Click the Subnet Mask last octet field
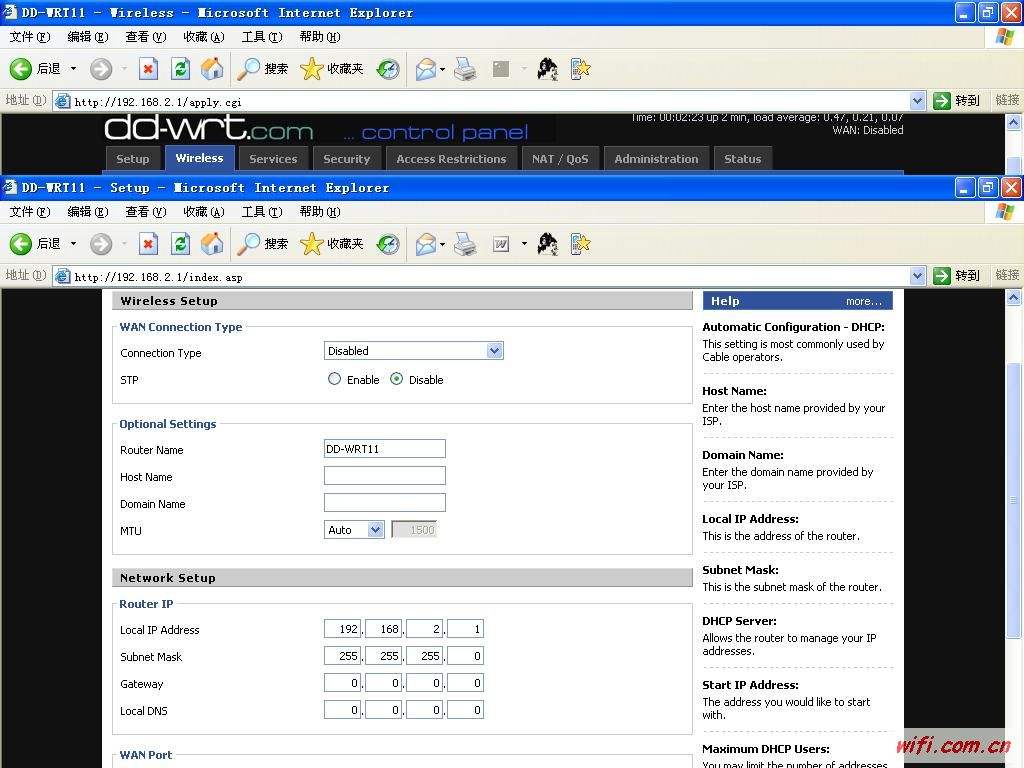1024x768 pixels. (466, 656)
